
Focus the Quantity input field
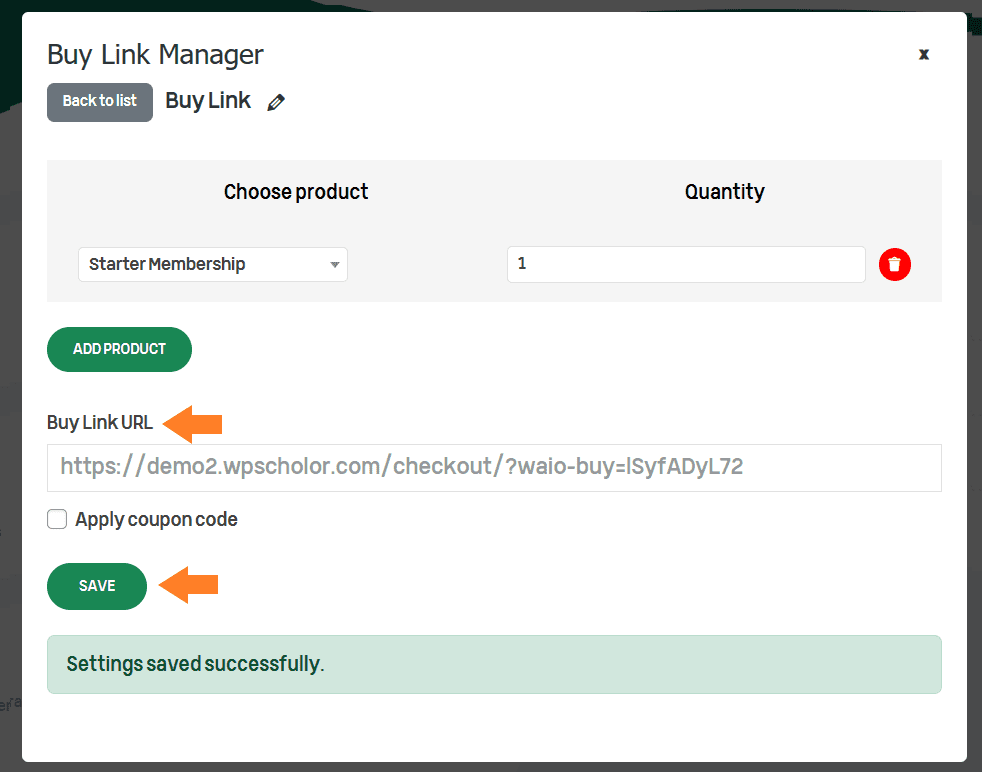tap(686, 264)
